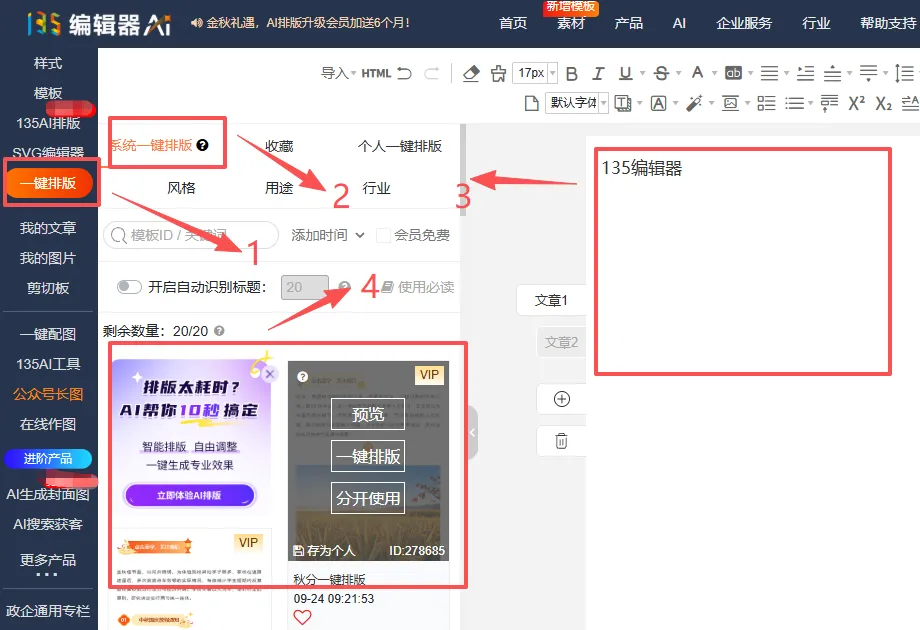Select the eraser clear-format tool

[471, 73]
